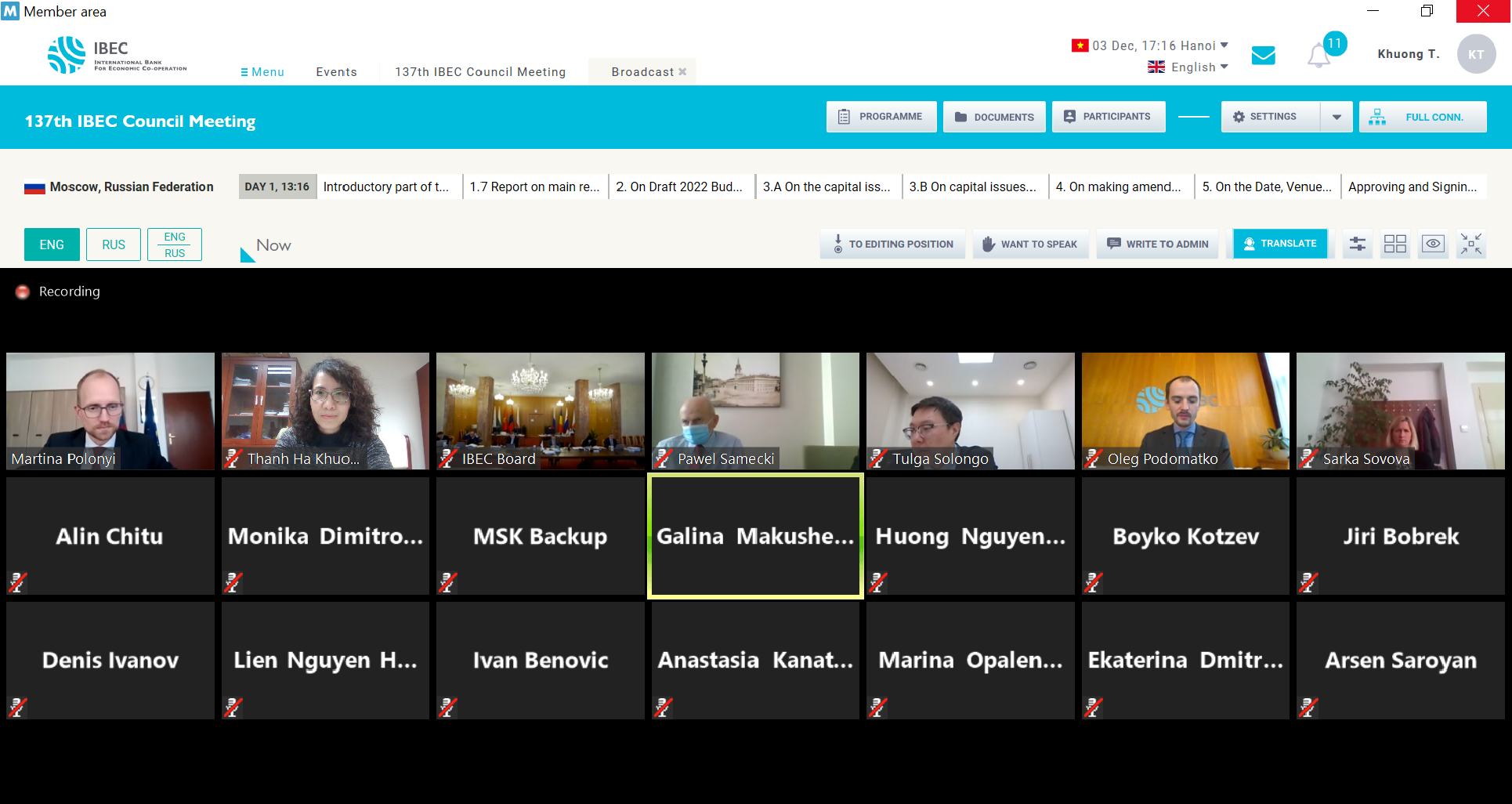
Task: Select the ENG/RUS dual language option
Action: pos(175,244)
